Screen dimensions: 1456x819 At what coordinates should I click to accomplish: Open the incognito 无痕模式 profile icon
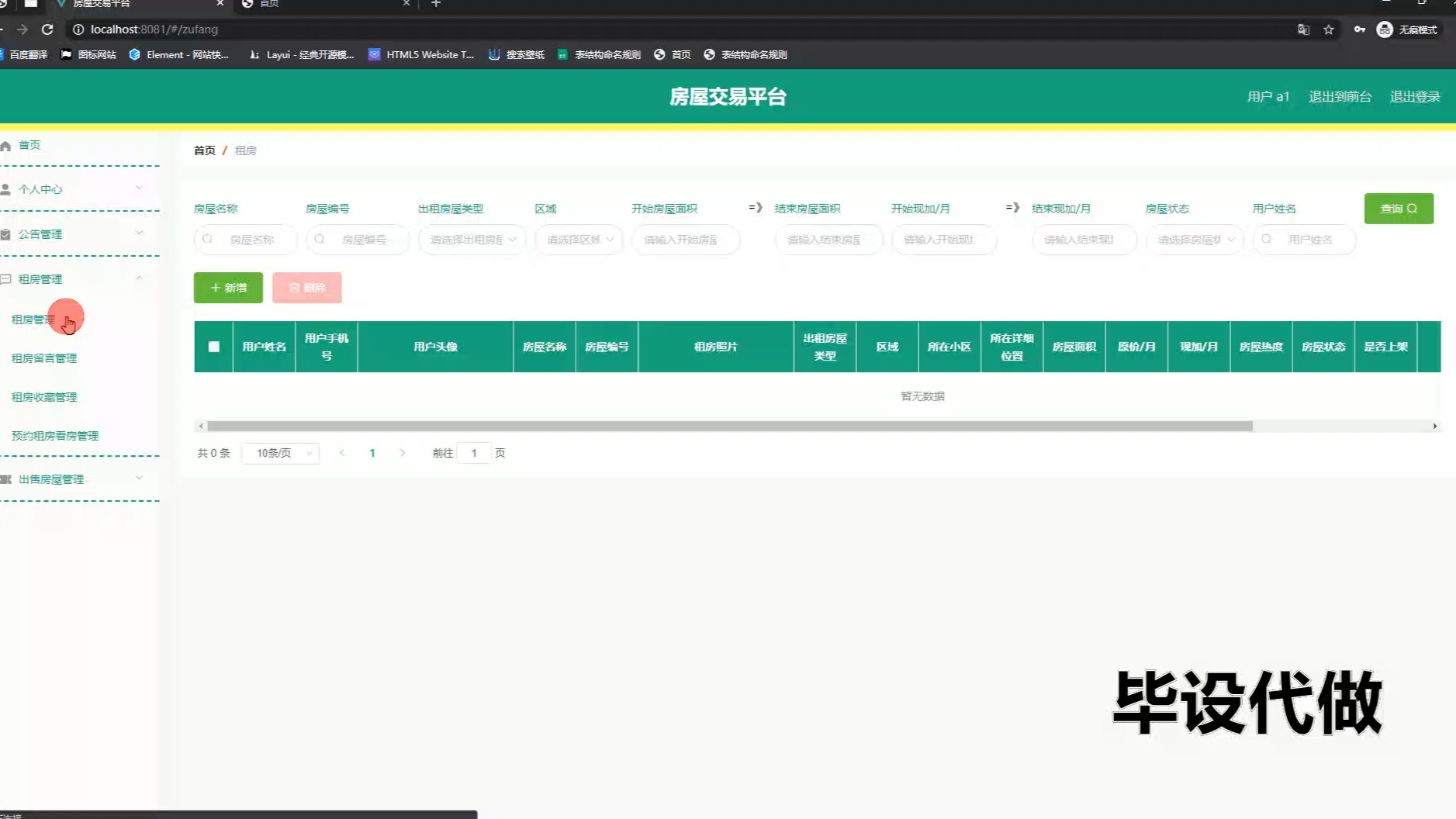1385,29
